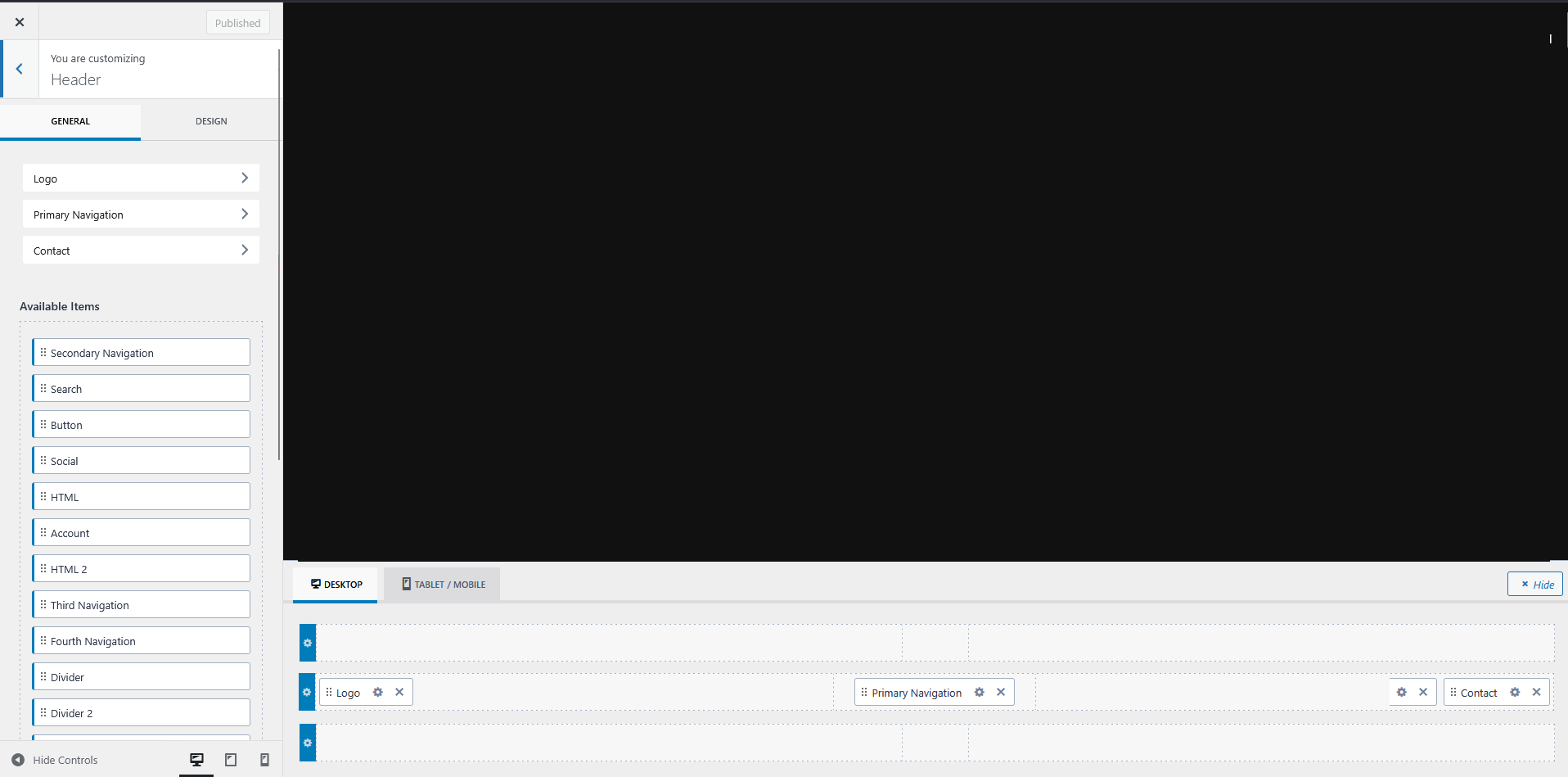Remove Primary Navigation from header builder
Viewport: 1568px width, 777px height.
coord(1001,693)
